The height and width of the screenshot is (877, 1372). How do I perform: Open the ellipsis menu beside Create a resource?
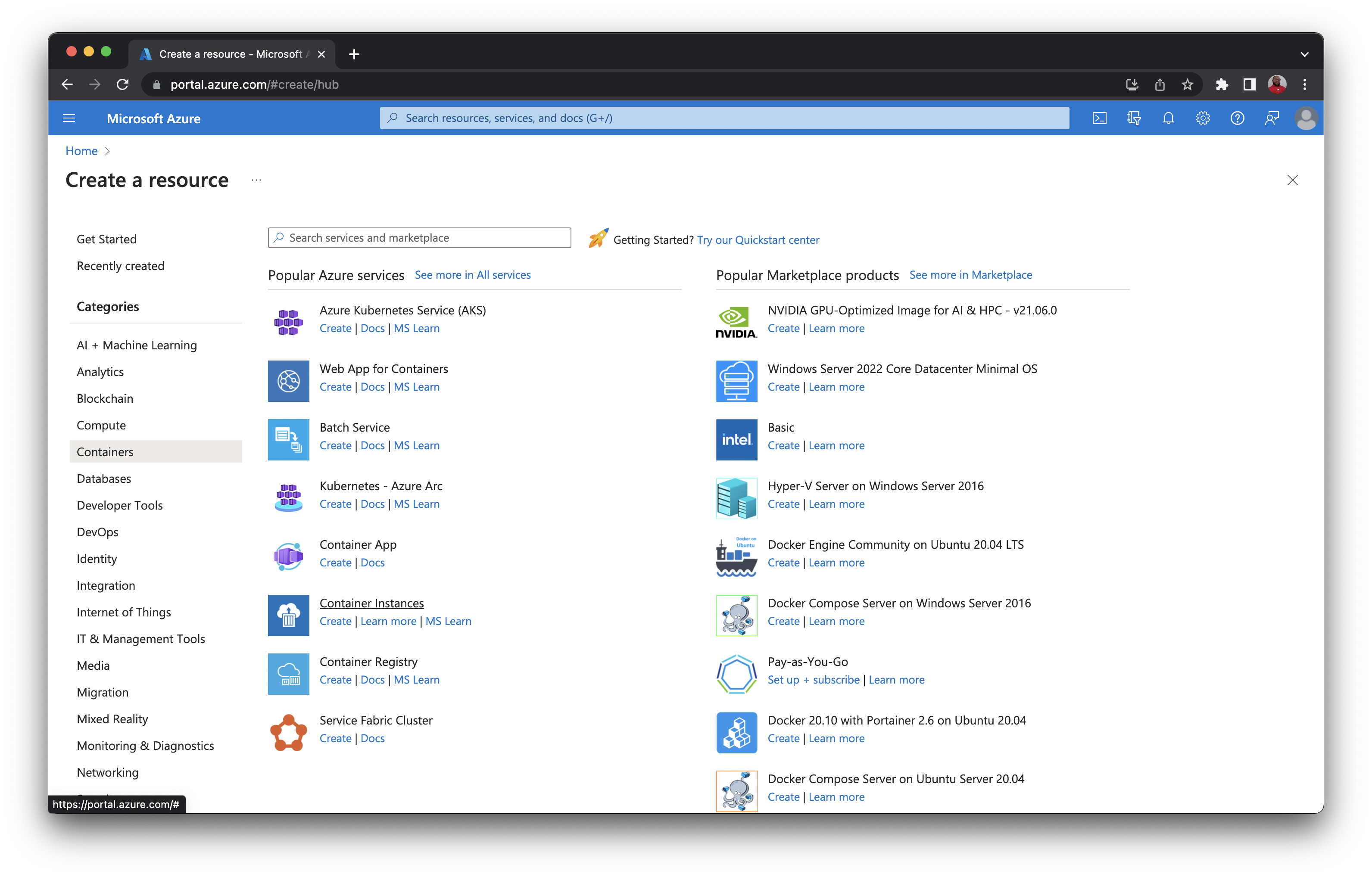[x=256, y=180]
